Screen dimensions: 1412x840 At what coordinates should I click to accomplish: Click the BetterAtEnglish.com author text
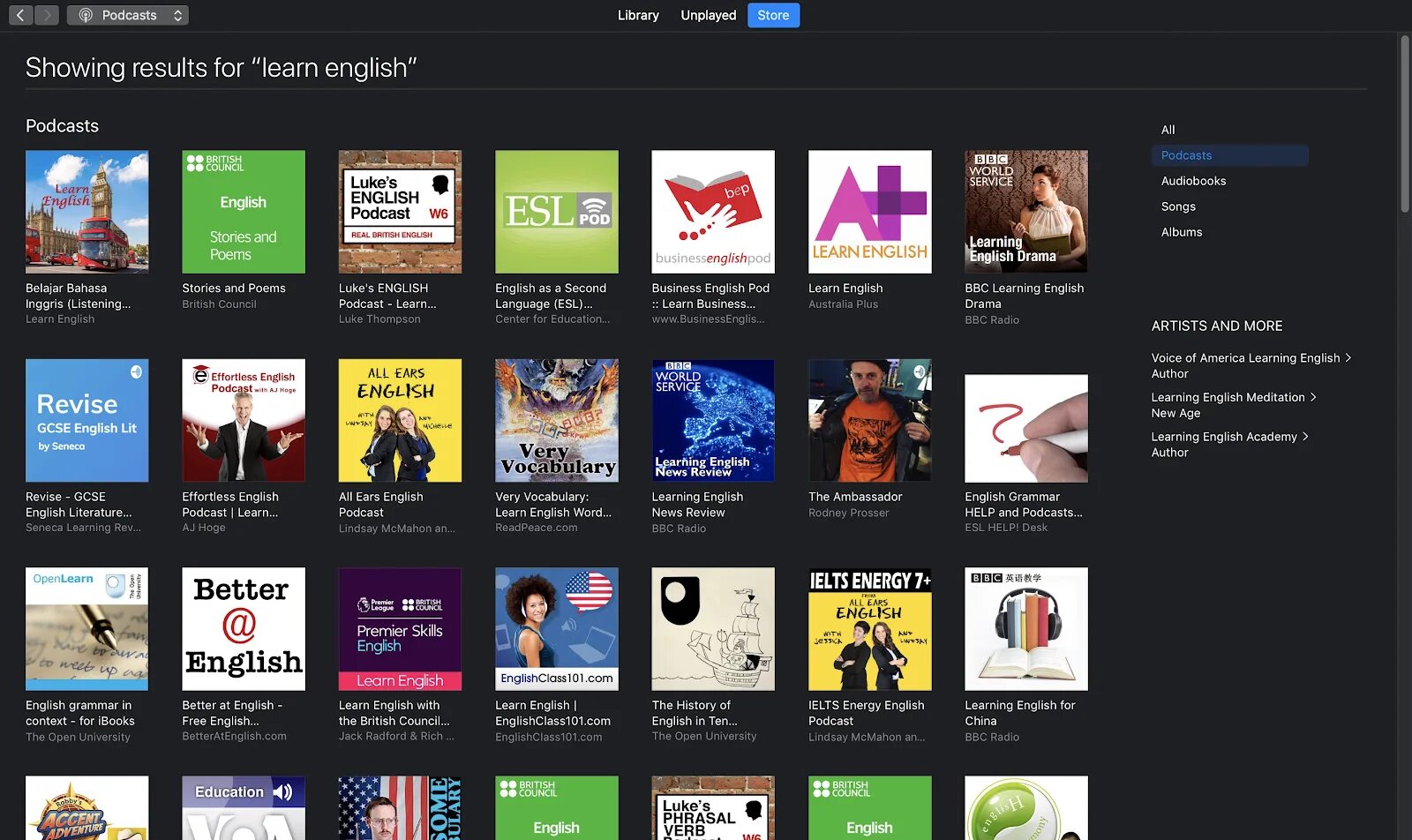[x=234, y=736]
